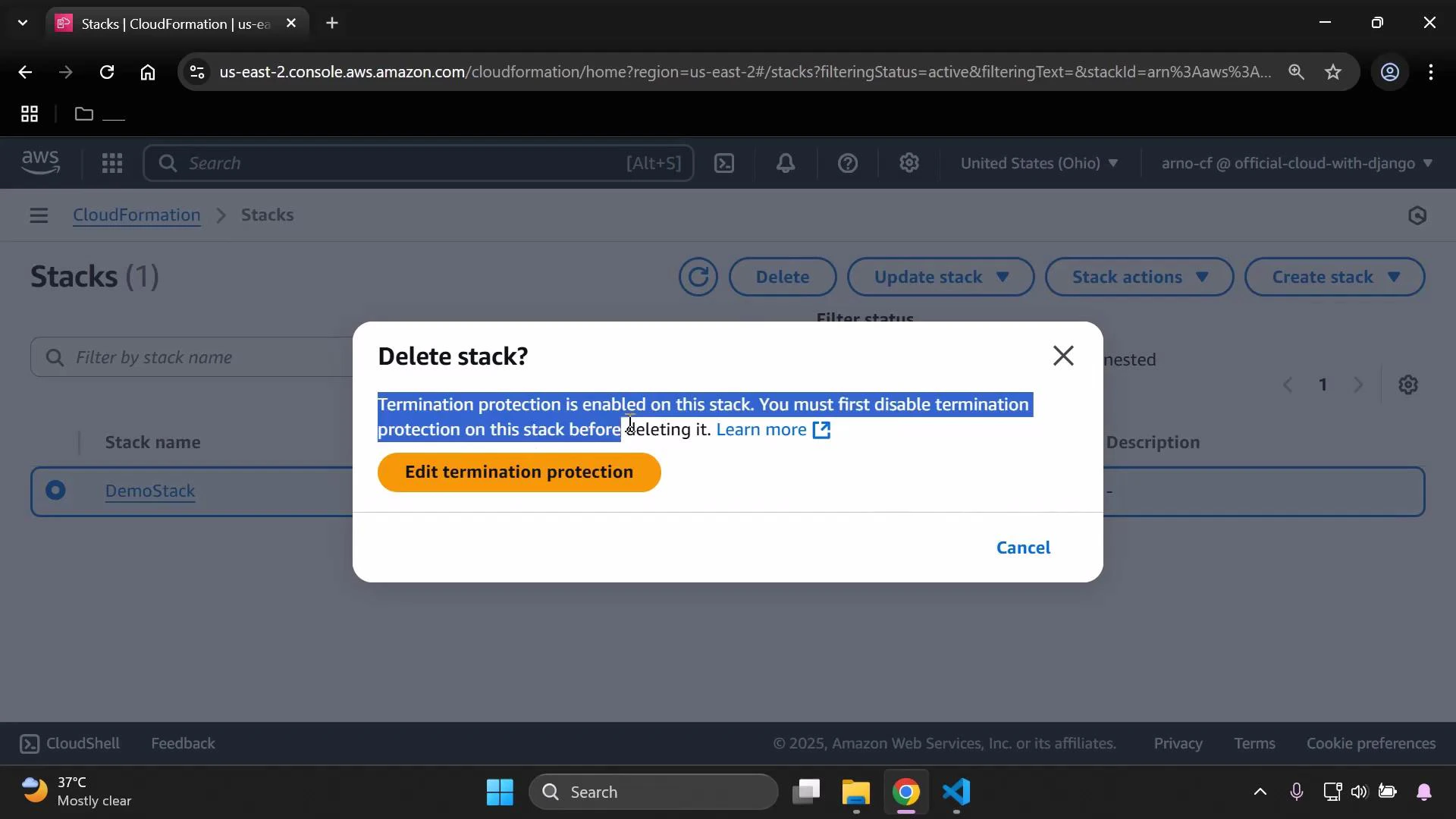Screen dimensions: 1456x819
Task: Click the Filter by stack name field
Action: [x=190, y=357]
